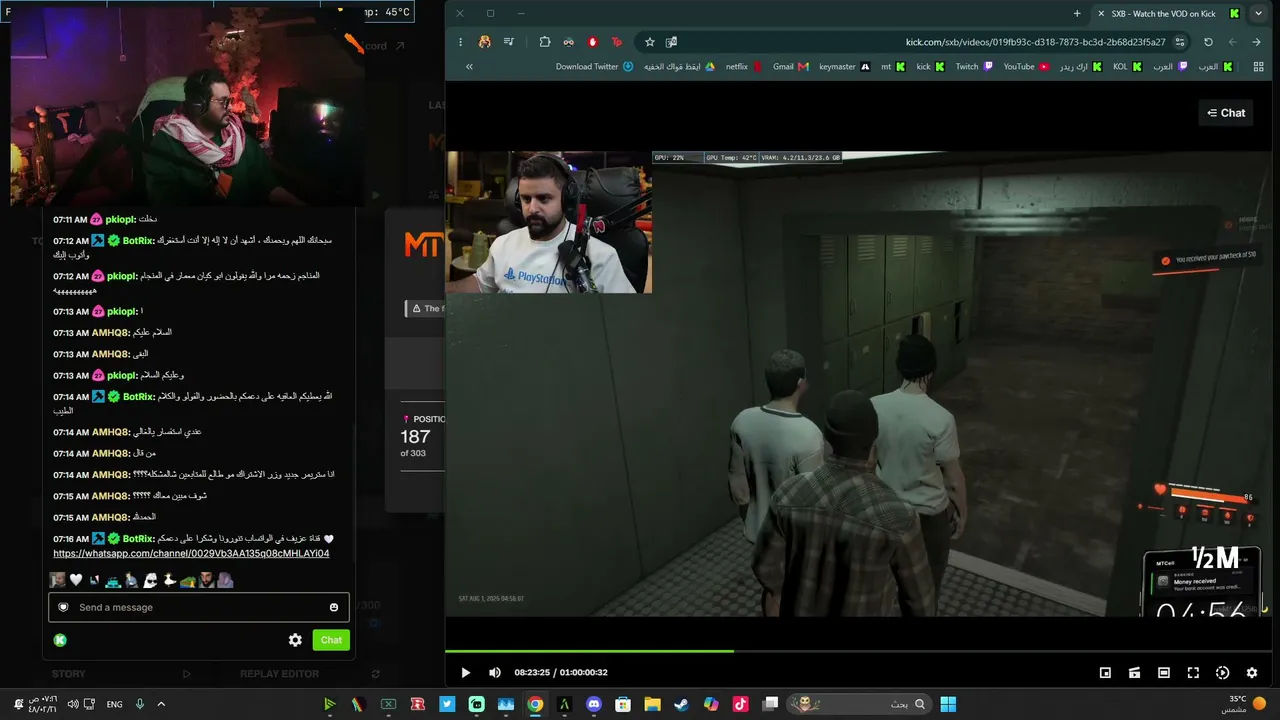
Task: Open the browser extensions puzzle icon
Action: point(545,42)
